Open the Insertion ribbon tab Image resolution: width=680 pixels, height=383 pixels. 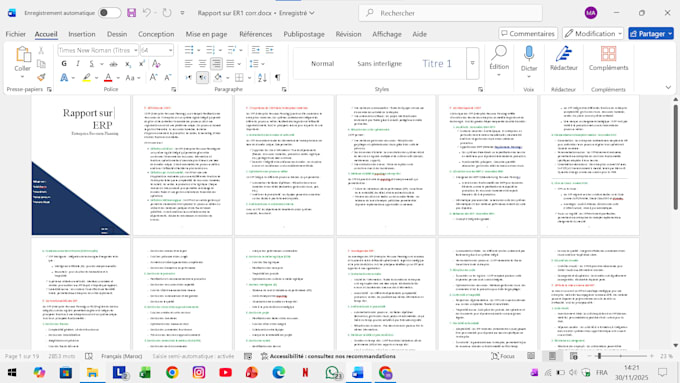tap(82, 34)
